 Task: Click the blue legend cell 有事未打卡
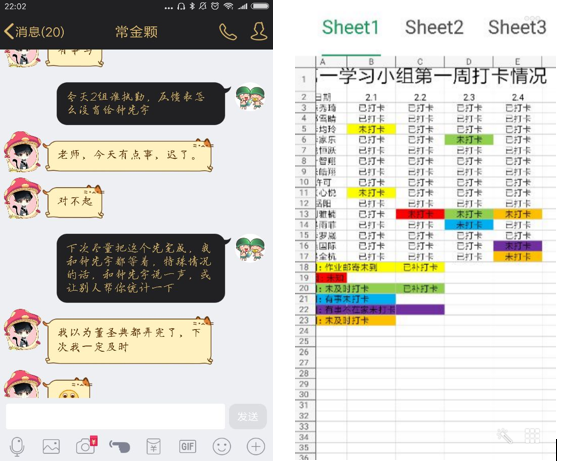356,299
